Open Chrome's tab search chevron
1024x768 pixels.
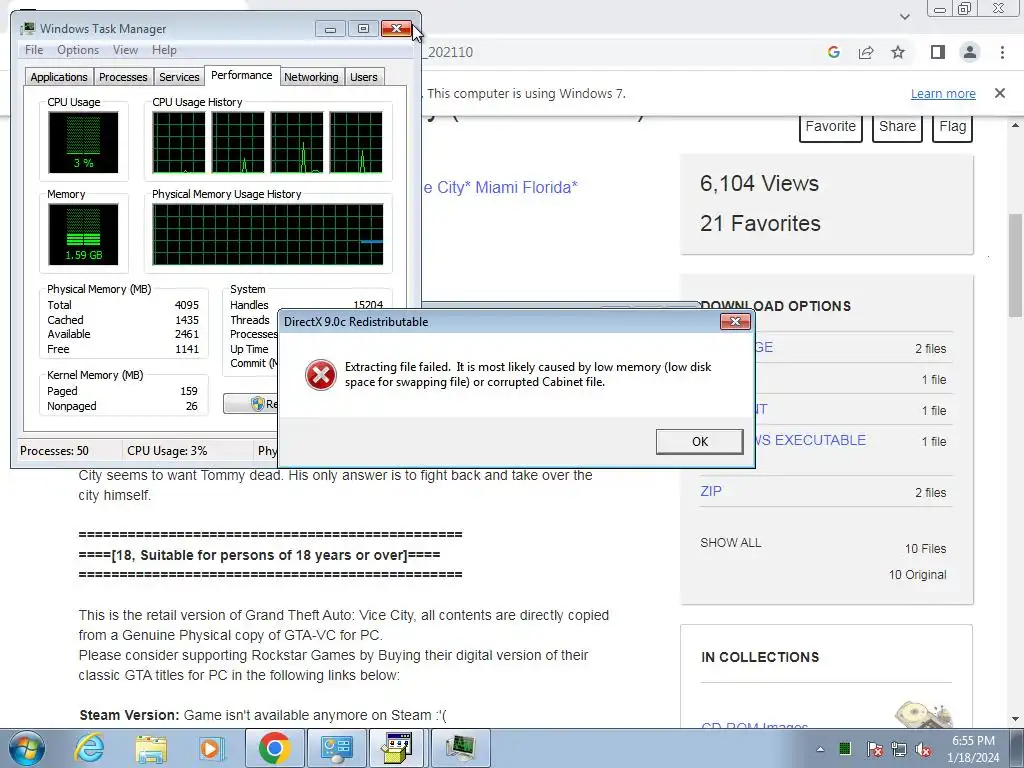pyautogui.click(x=904, y=16)
